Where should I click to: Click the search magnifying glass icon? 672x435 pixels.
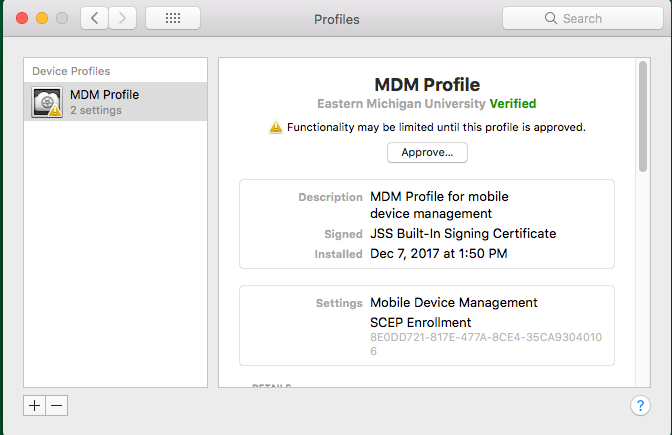(551, 18)
